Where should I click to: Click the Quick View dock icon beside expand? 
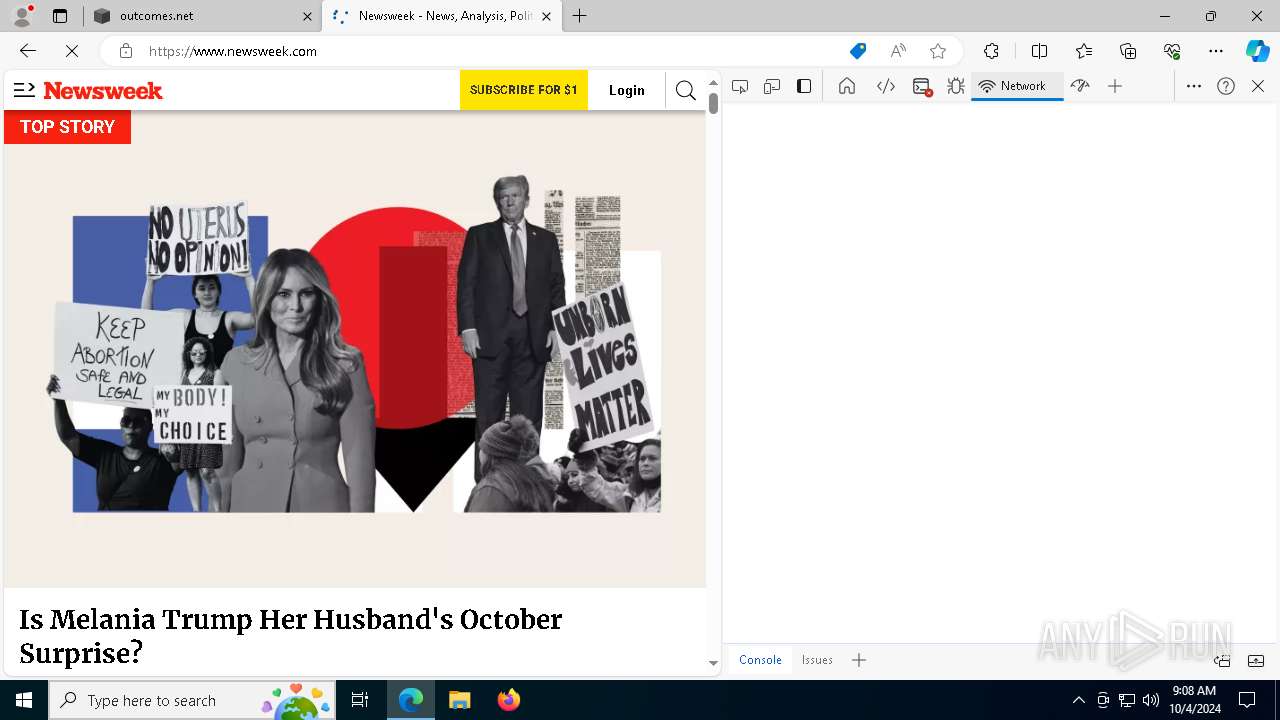[x=1222, y=660]
